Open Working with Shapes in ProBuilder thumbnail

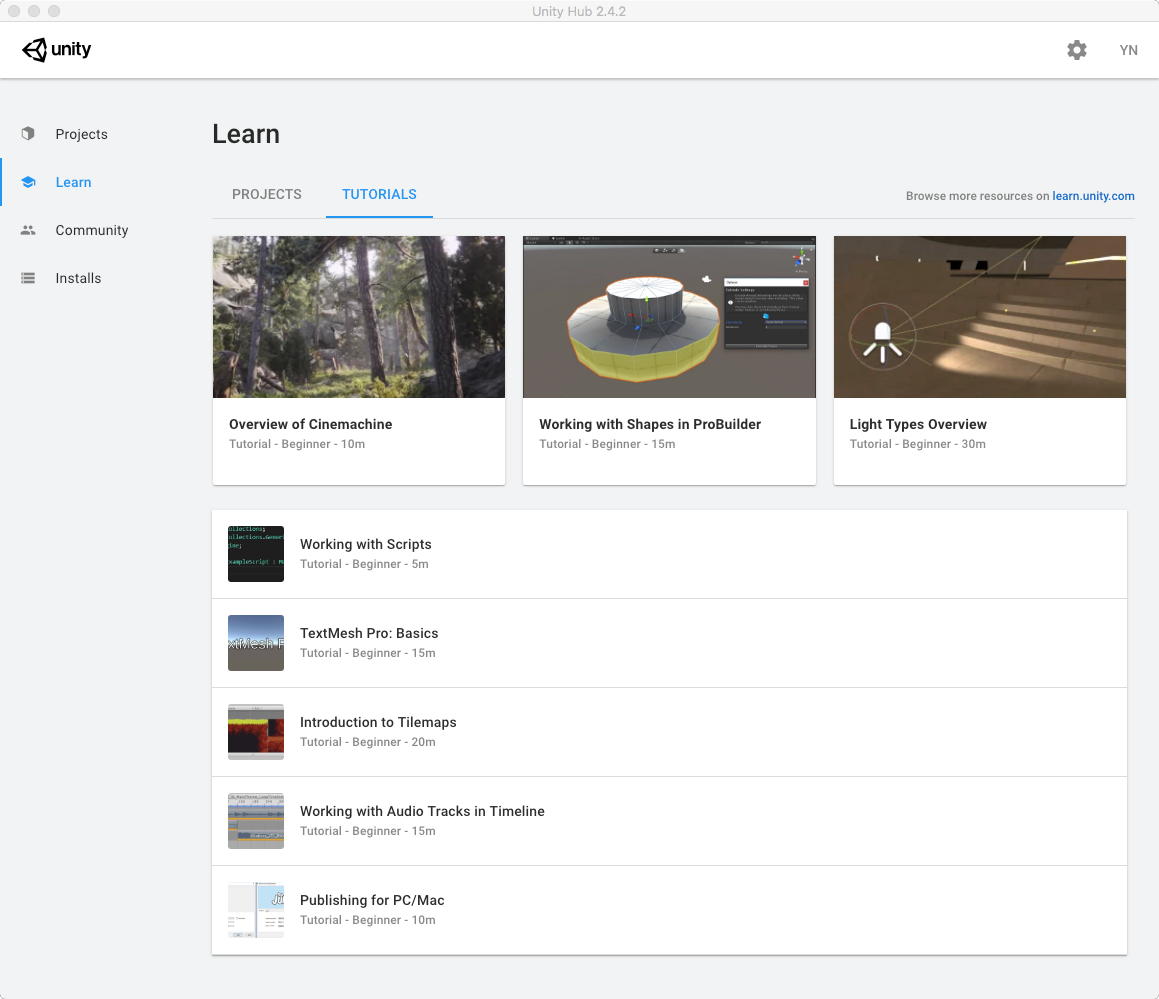669,317
